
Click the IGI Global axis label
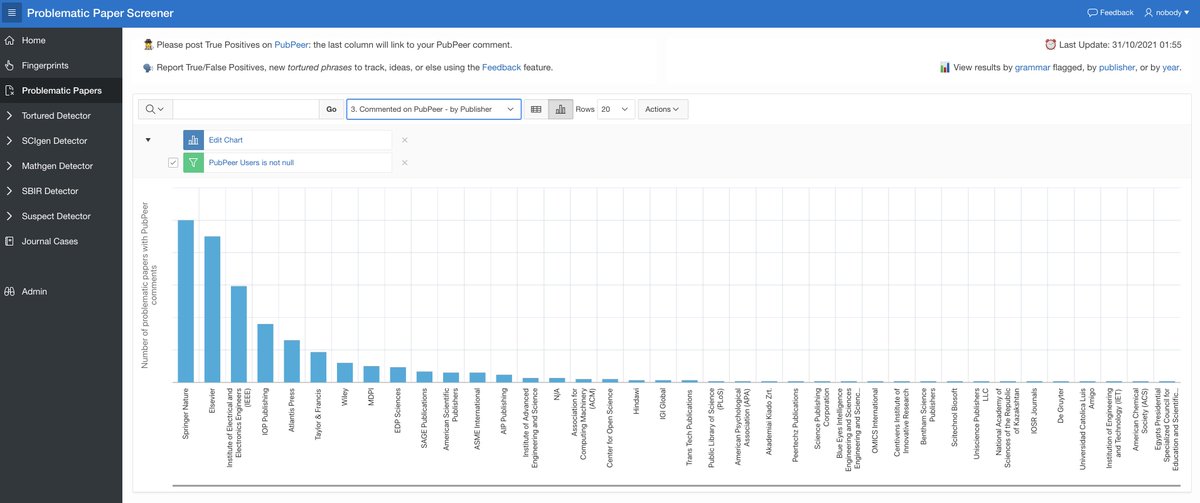tap(662, 405)
